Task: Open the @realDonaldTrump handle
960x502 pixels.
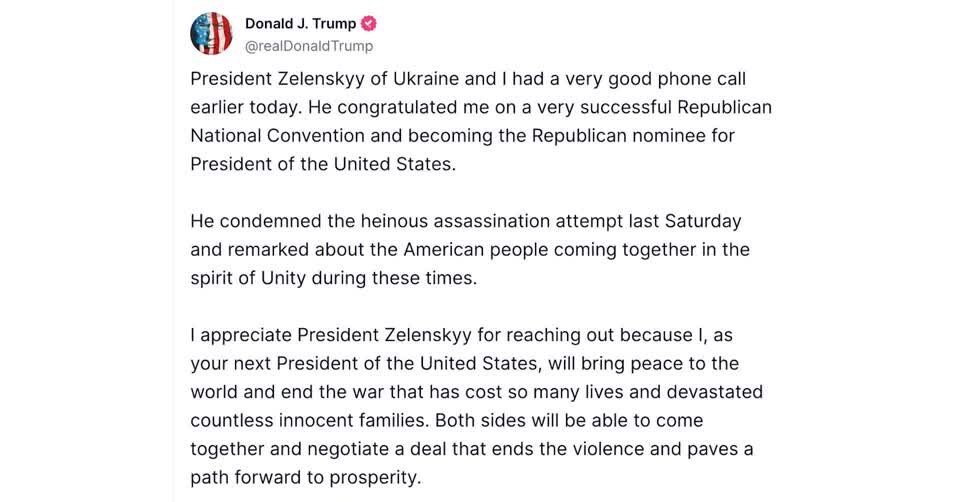Action: pos(309,45)
